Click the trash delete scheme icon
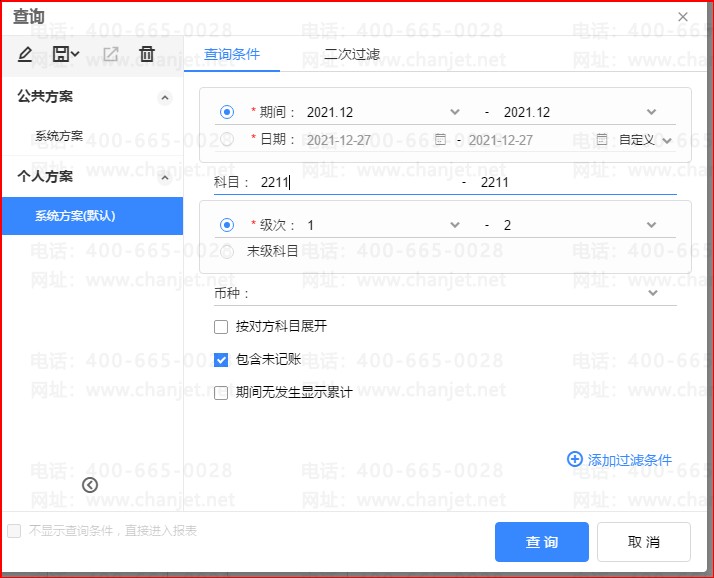Image resolution: width=714 pixels, height=578 pixels. (x=147, y=54)
